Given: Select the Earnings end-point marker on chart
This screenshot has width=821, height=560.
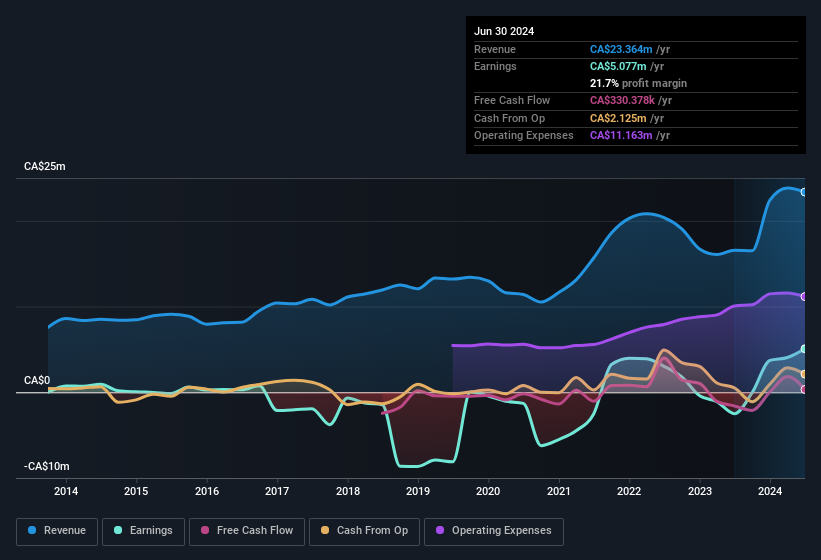Looking at the screenshot, I should (x=804, y=349).
